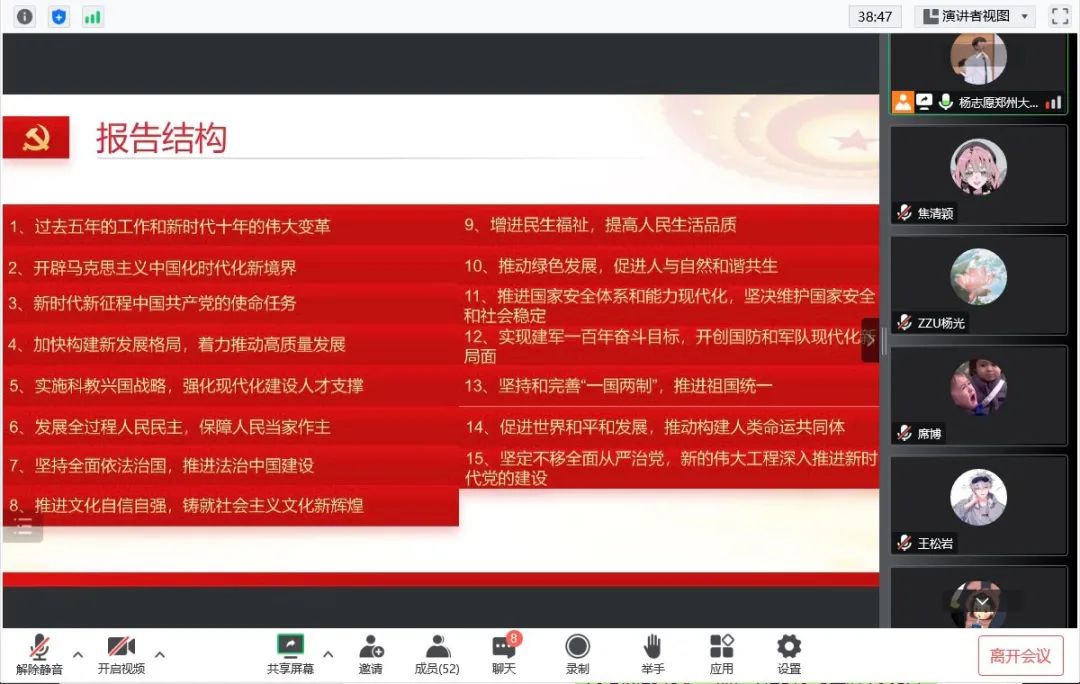This screenshot has height=684, width=1080.
Task: Open the slide list menu icon
Action: [23, 528]
